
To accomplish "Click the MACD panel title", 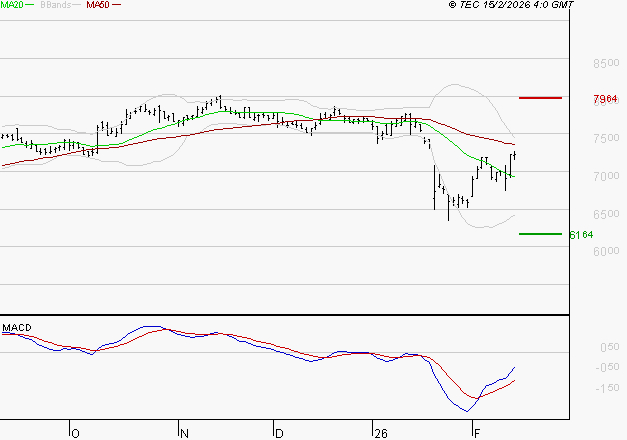I will coord(17,328).
